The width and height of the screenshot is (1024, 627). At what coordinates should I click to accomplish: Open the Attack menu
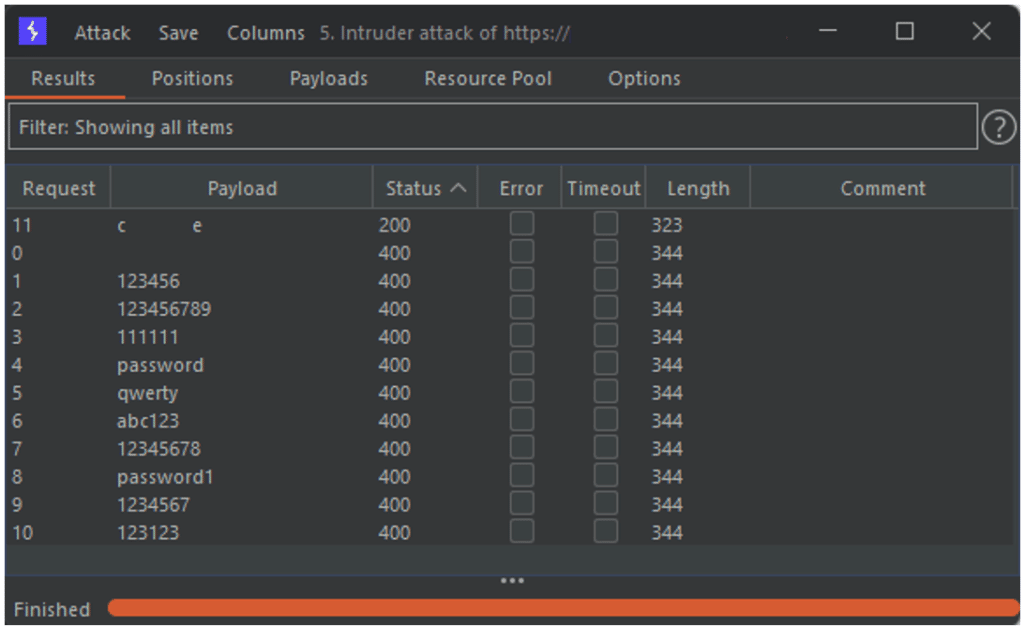tap(102, 33)
